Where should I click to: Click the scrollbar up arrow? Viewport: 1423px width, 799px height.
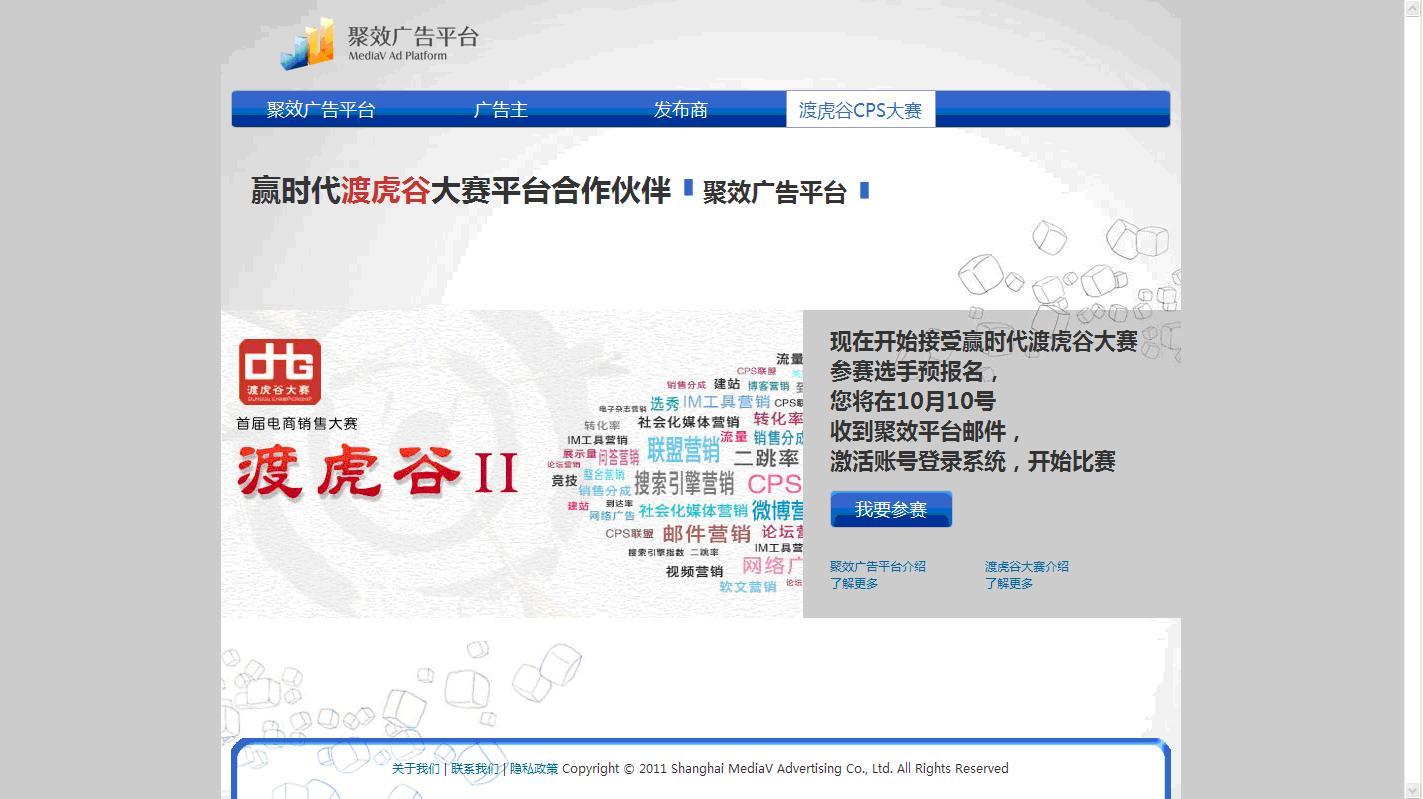(1413, 8)
